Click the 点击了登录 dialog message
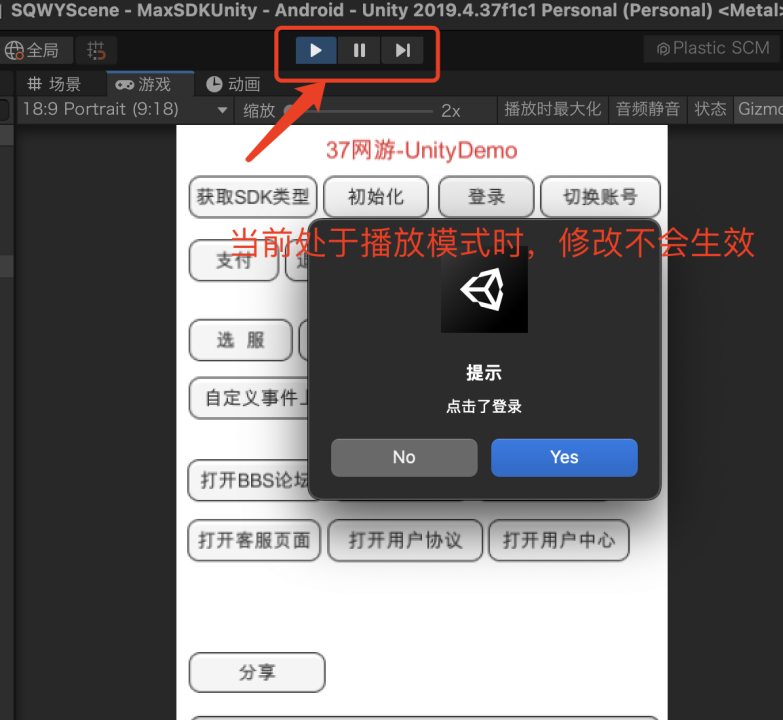 [484, 406]
